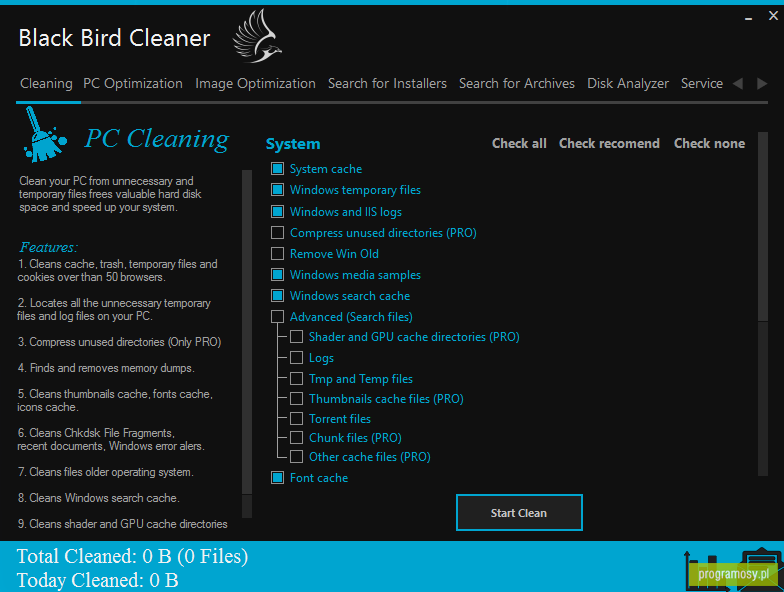Click the PC Cleaning broom icon
The image size is (784, 592).
pos(44,135)
